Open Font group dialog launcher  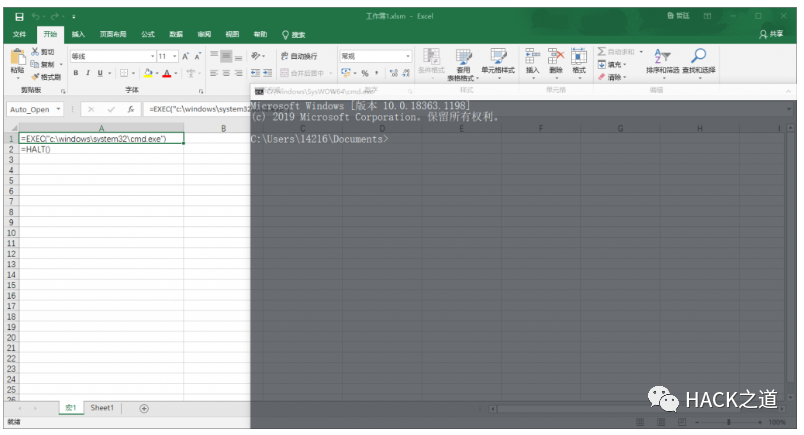point(201,91)
